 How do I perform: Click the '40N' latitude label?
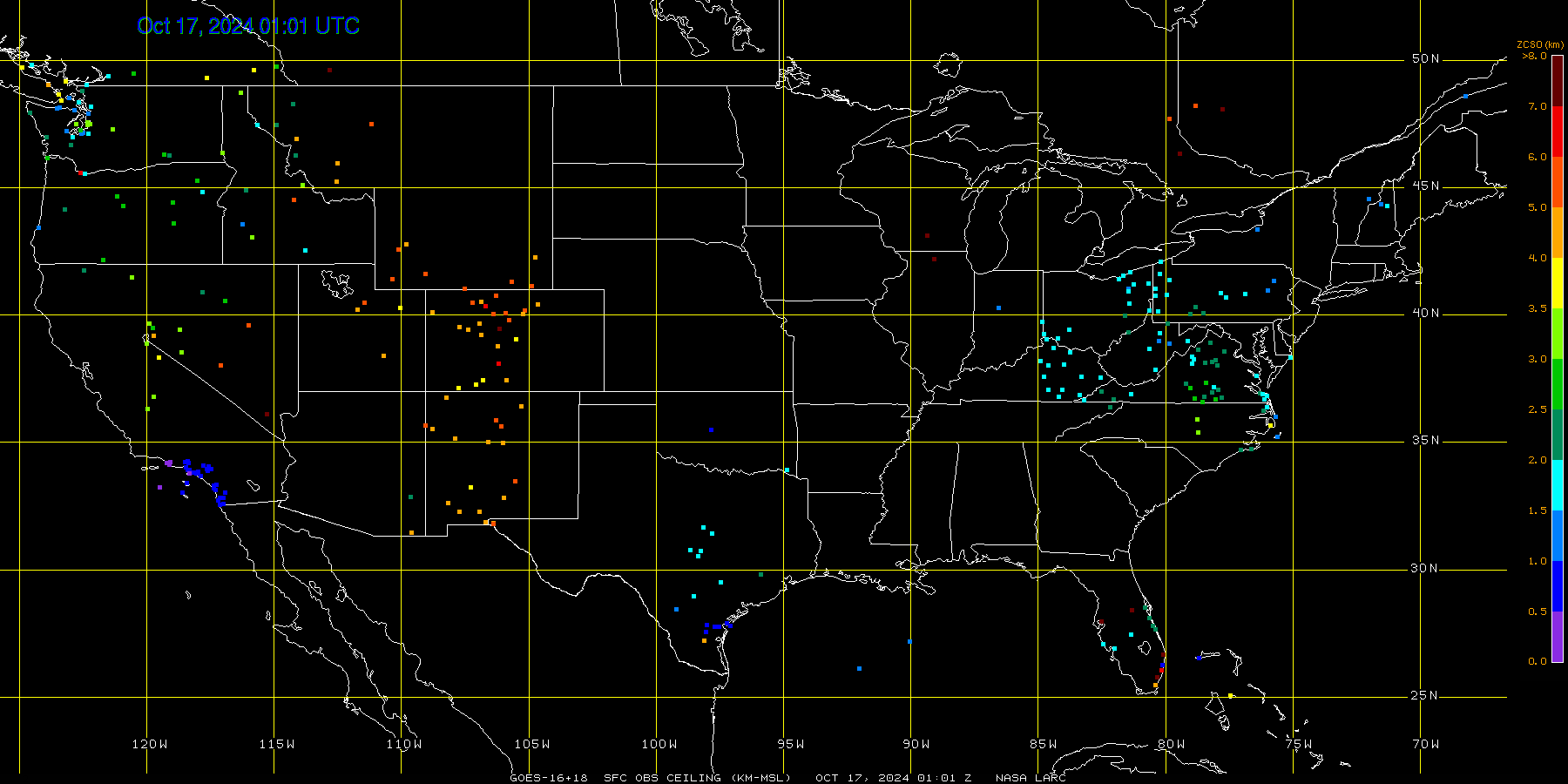[1425, 314]
